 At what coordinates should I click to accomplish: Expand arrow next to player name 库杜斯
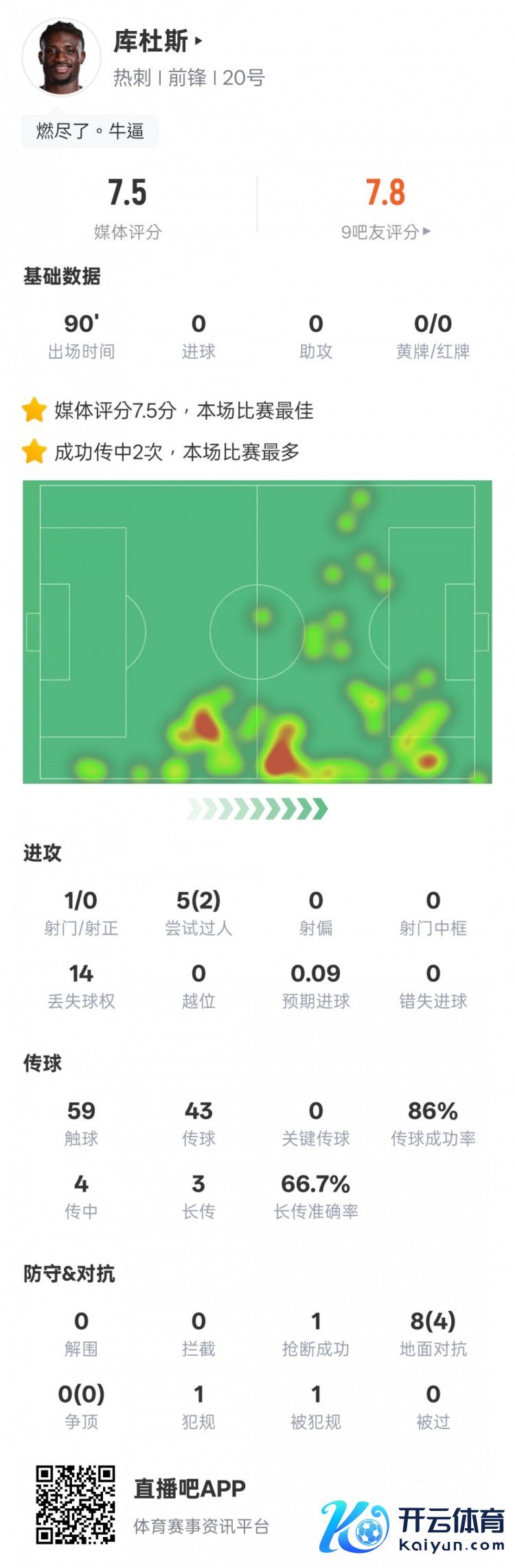pyautogui.click(x=198, y=41)
